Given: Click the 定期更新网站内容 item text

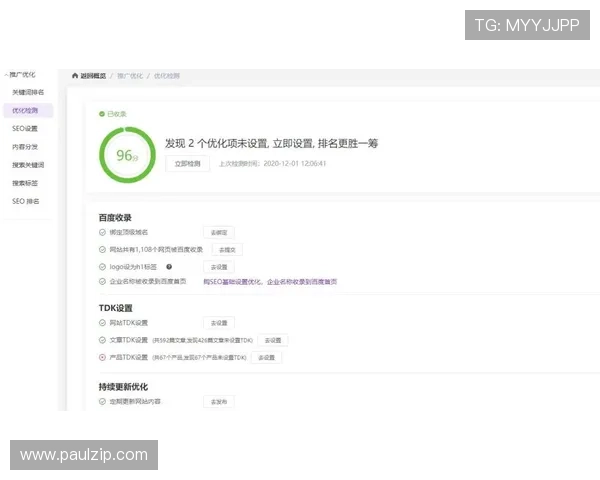Looking at the screenshot, I should (135, 402).
